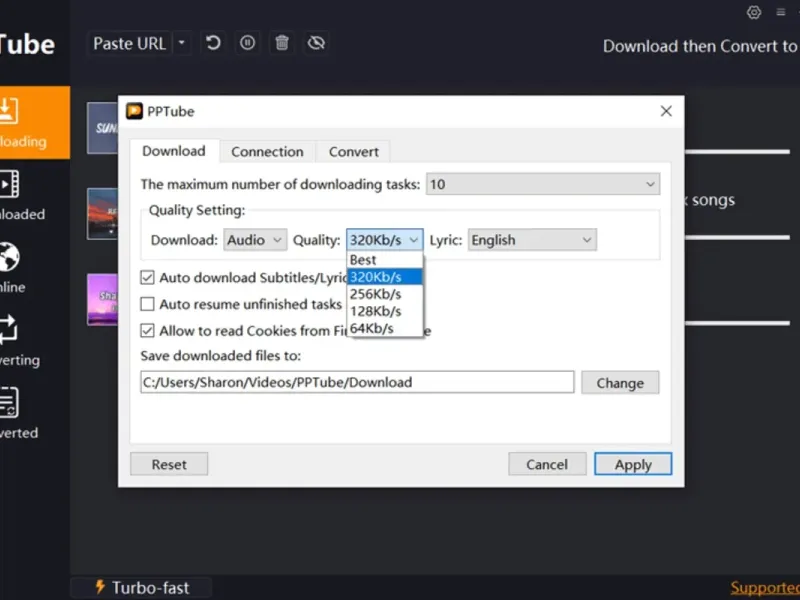Viewport: 800px width, 600px height.
Task: Switch to the Connection tab
Action: (x=267, y=152)
